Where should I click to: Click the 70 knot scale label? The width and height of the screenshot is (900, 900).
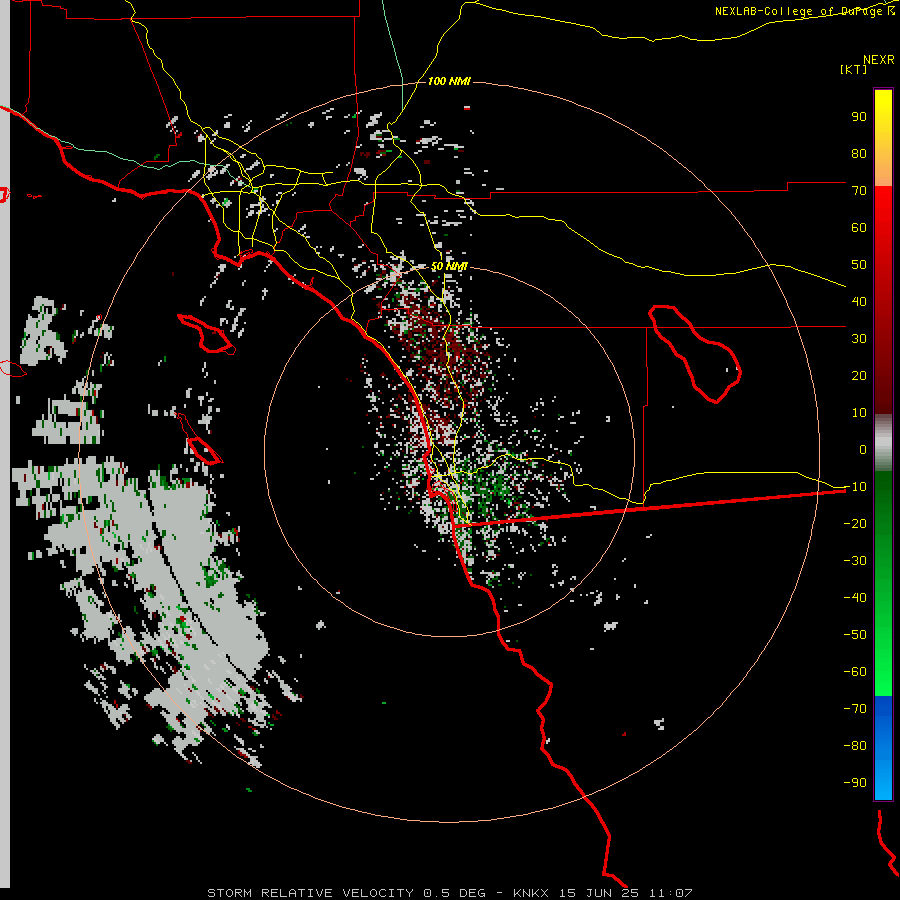point(859,191)
